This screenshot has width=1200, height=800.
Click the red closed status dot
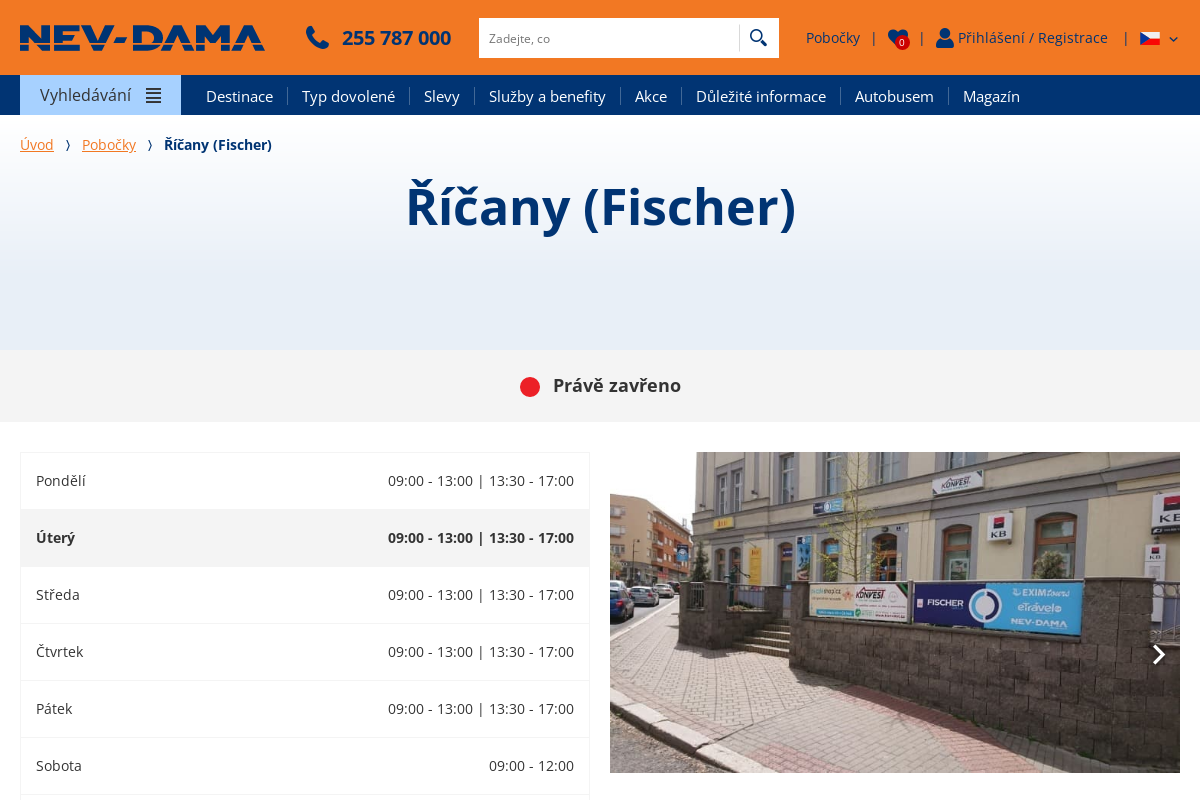530,386
